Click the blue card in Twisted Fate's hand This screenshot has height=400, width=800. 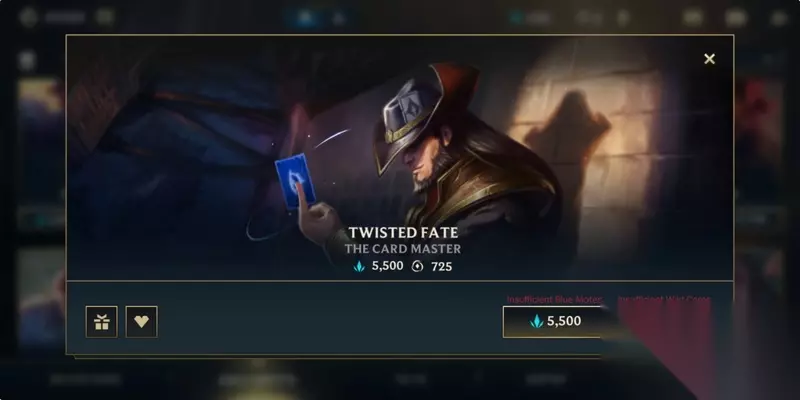click(295, 181)
